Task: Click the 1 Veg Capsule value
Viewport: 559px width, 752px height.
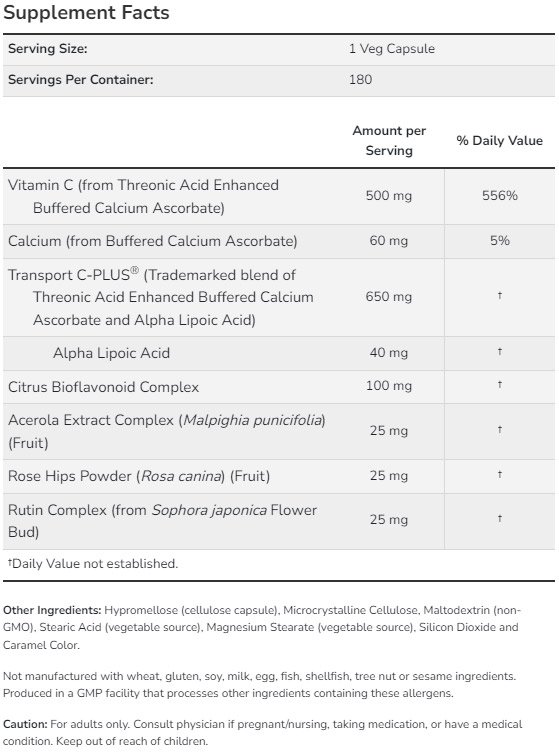Action: coord(392,48)
